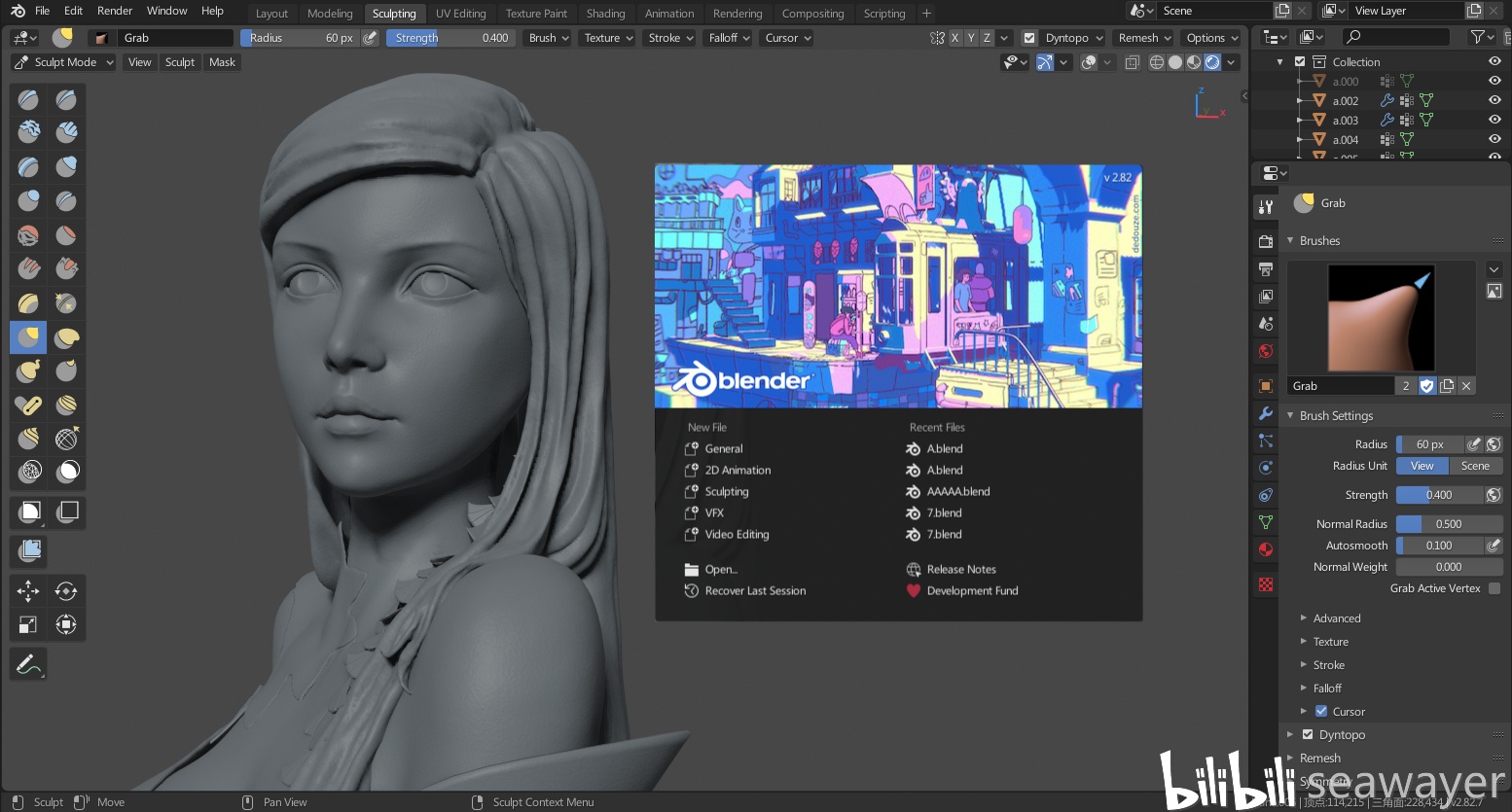Select the Draw sculpt brush tool
Viewport: 1512px width, 812px height.
coord(29,99)
